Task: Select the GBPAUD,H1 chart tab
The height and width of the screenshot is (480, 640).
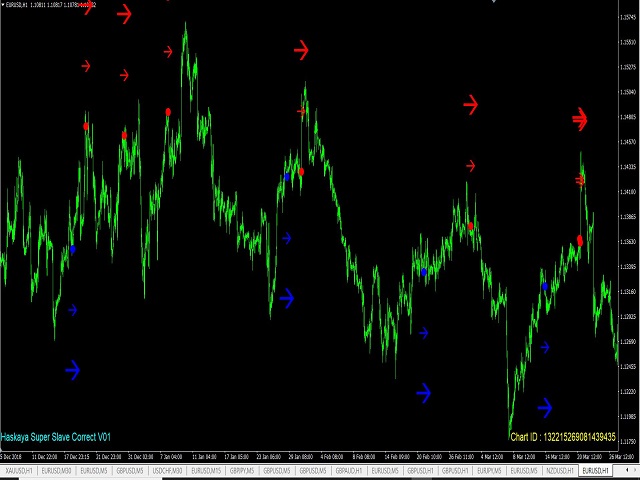Action: [x=349, y=471]
